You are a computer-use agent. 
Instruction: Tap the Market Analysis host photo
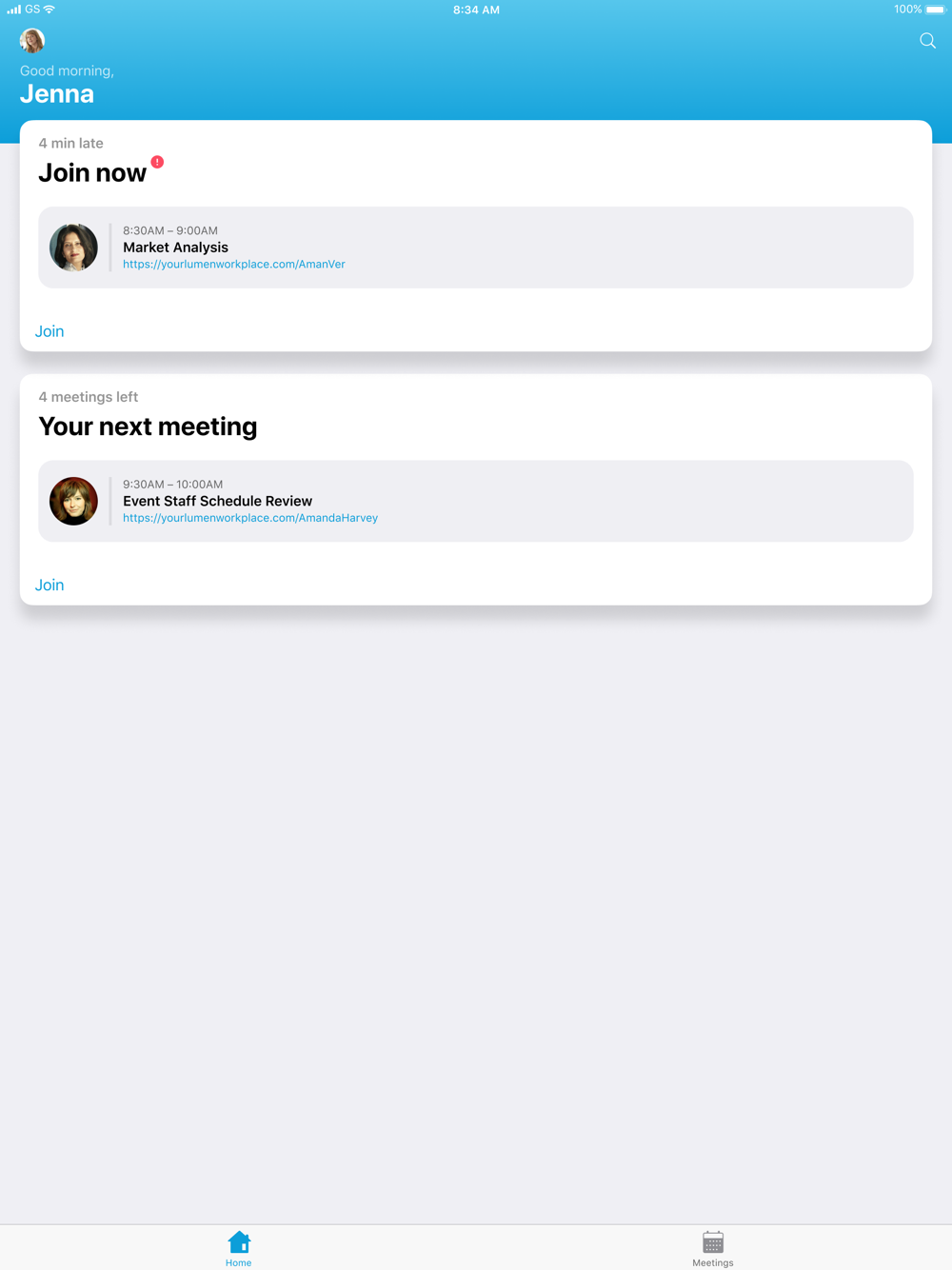73,248
